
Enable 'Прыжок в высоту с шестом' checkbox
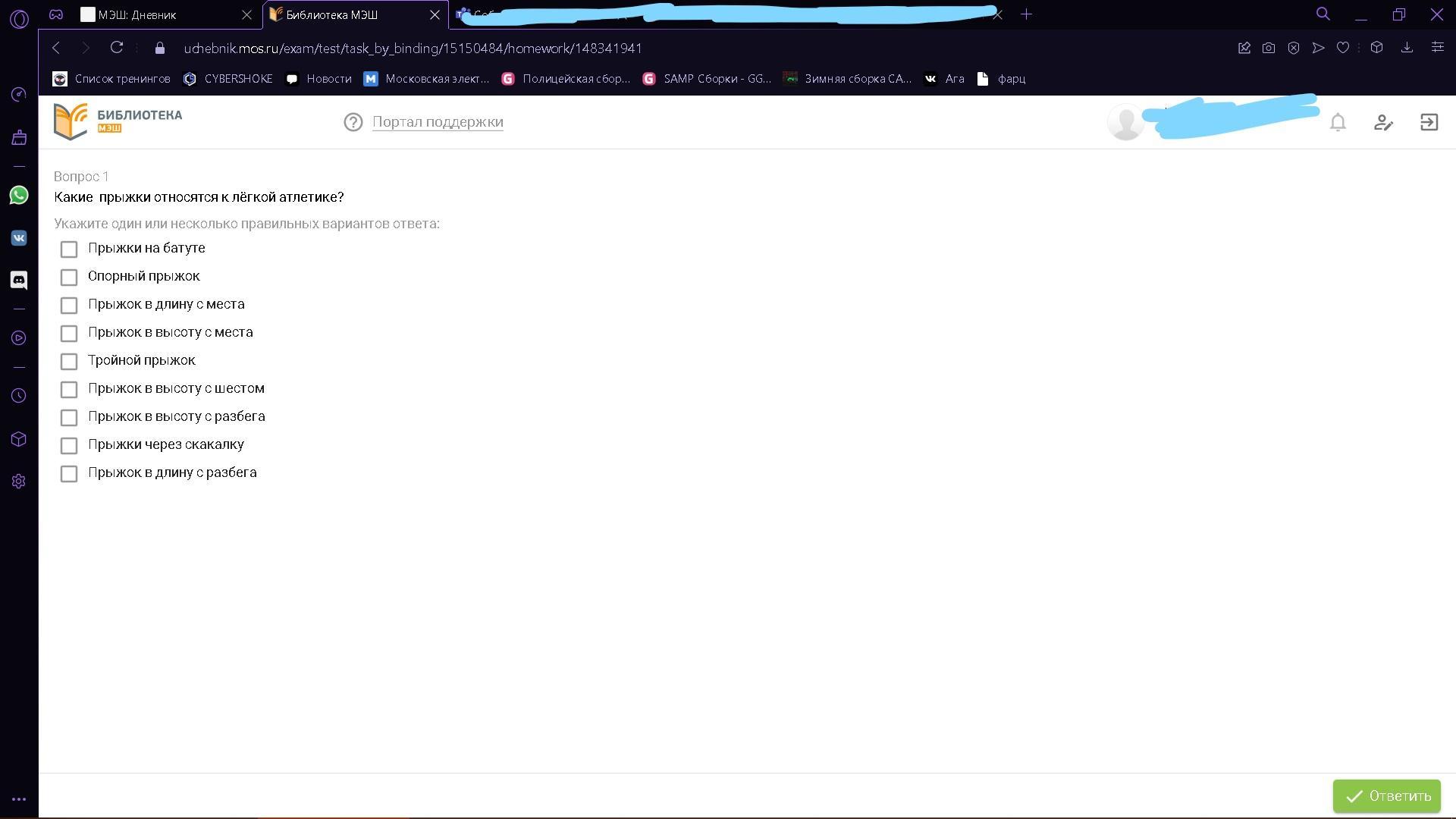point(69,389)
